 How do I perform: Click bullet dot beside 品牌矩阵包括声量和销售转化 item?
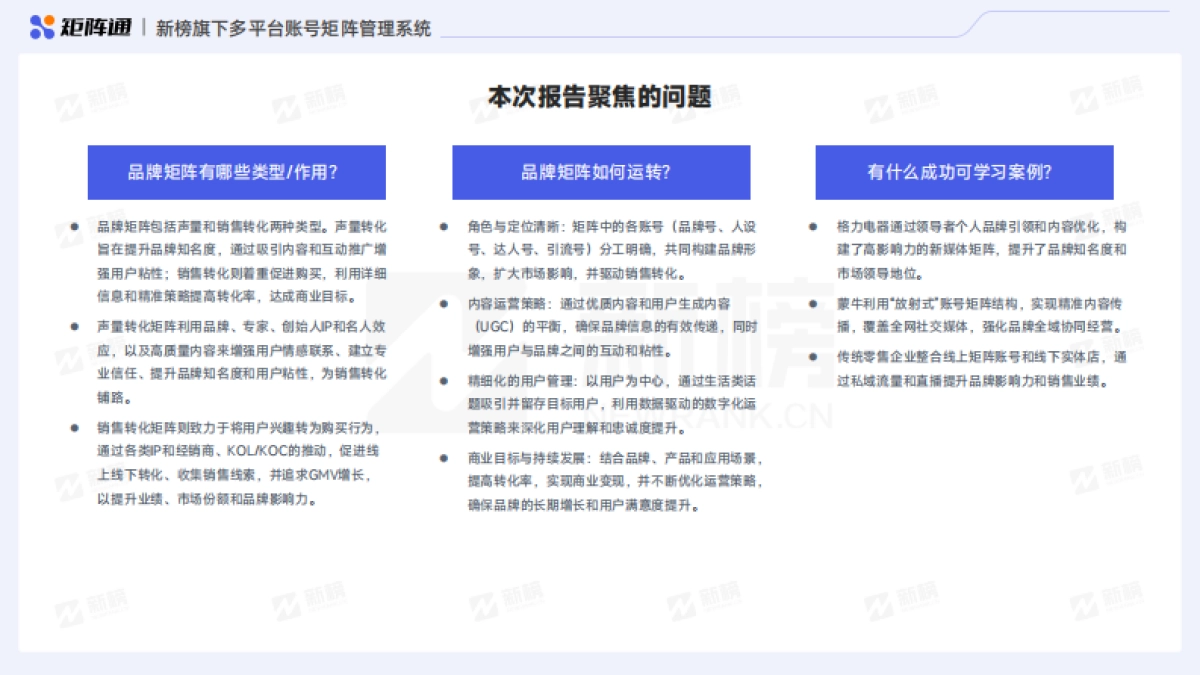click(x=75, y=225)
